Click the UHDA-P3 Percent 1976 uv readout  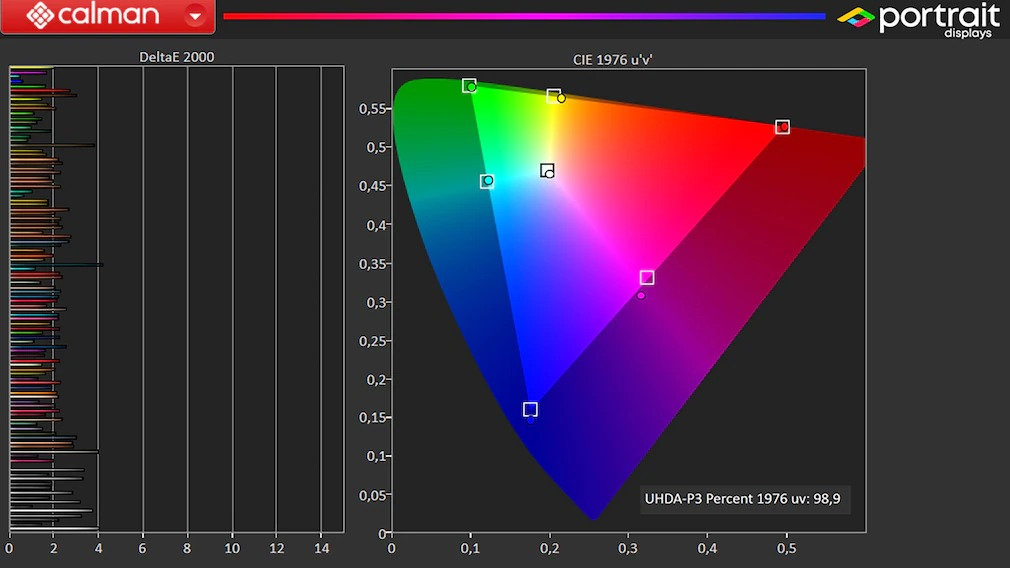point(745,498)
